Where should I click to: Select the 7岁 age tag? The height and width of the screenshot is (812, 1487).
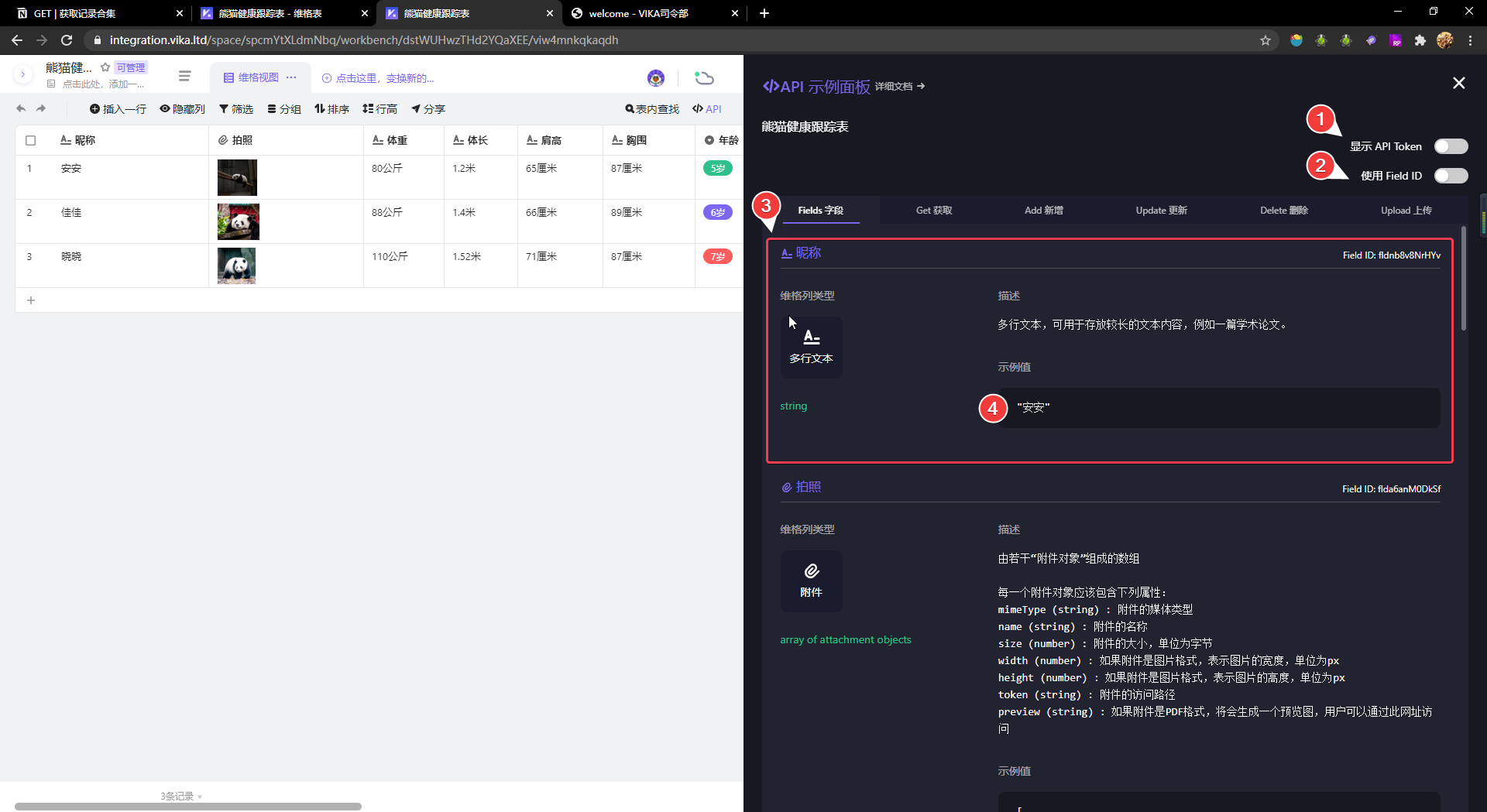click(x=718, y=256)
